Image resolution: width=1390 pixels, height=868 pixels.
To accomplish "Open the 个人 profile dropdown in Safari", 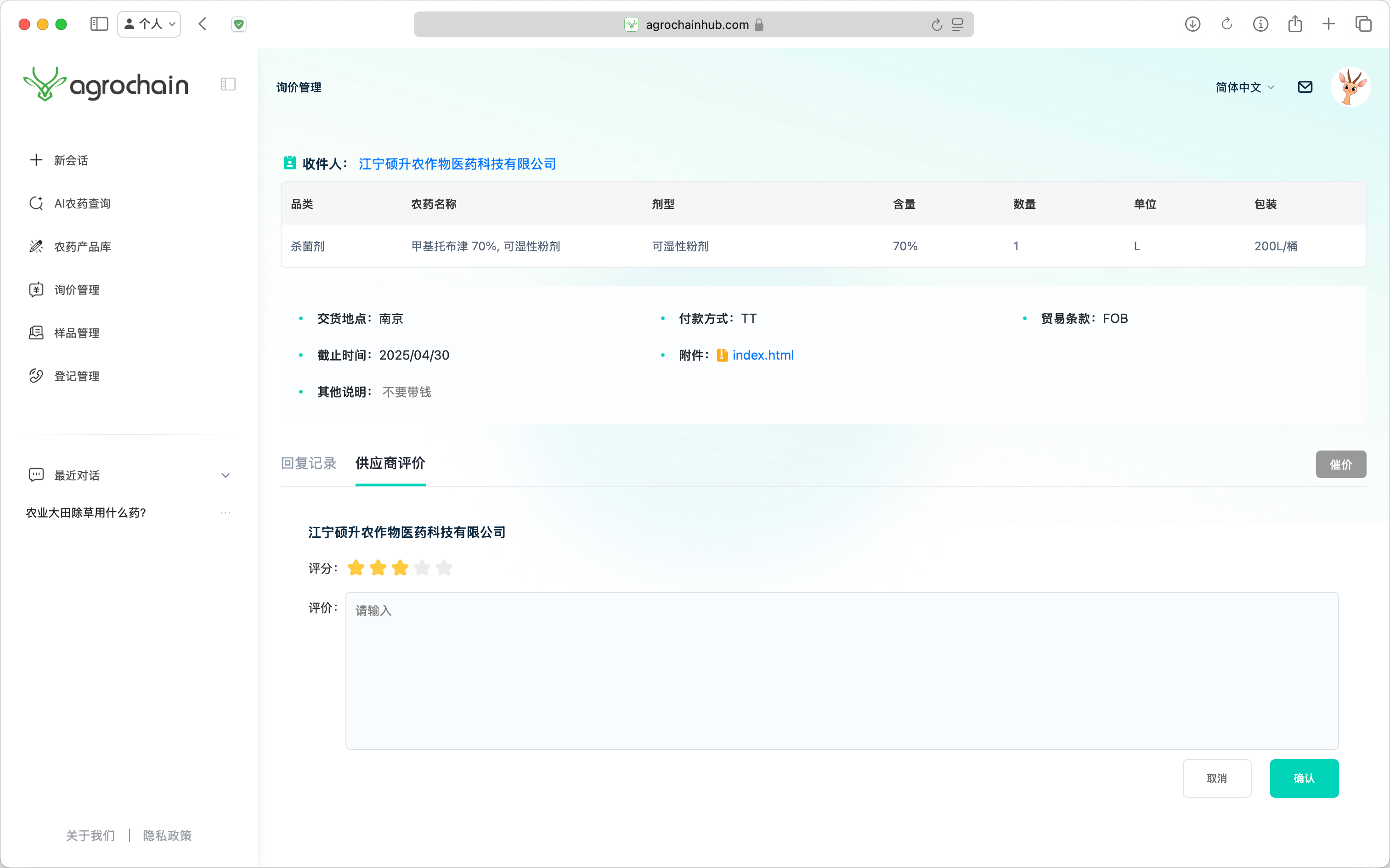I will (149, 24).
